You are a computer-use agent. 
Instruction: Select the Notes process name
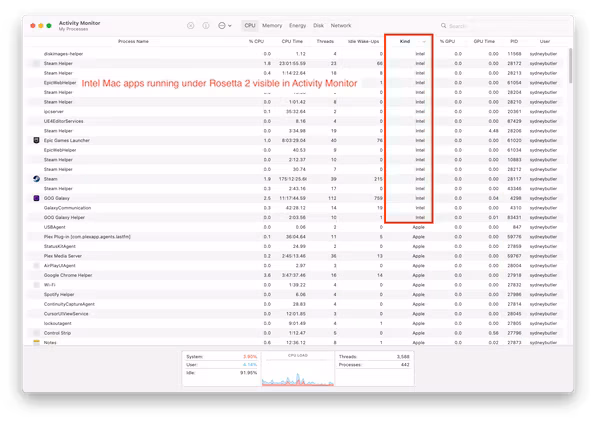click(50, 343)
